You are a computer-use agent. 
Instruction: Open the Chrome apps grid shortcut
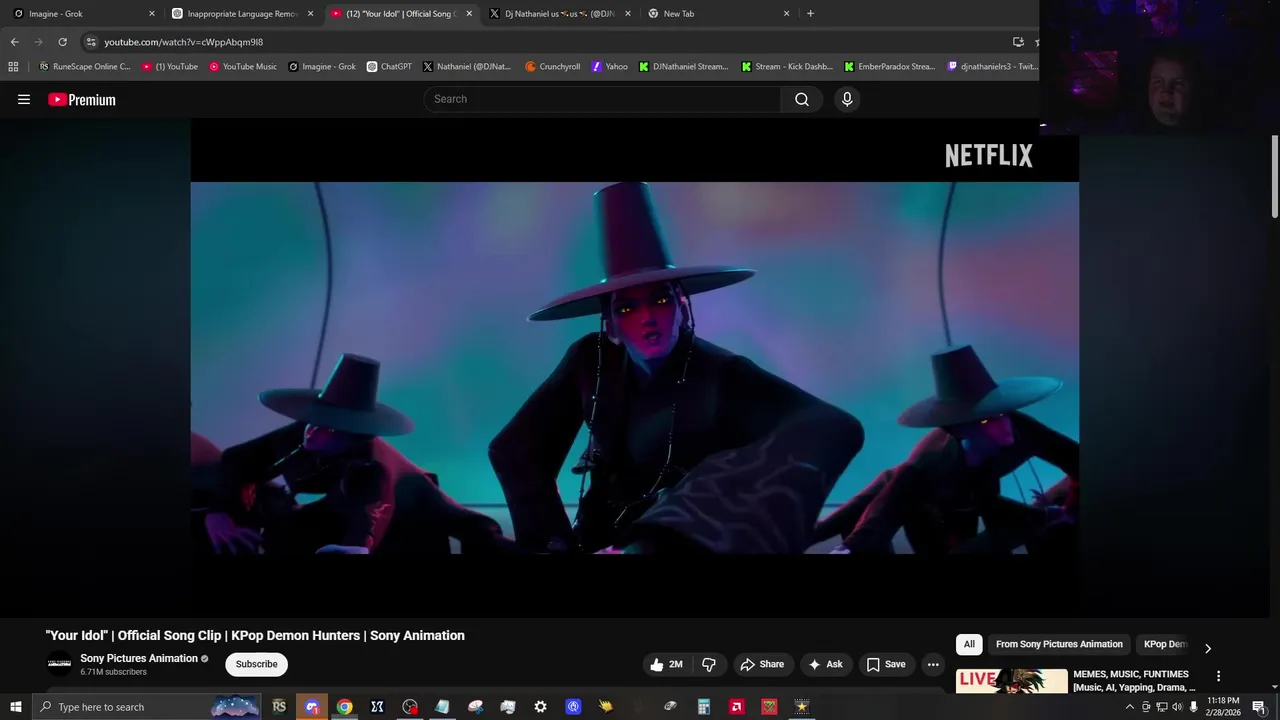pyautogui.click(x=13, y=67)
